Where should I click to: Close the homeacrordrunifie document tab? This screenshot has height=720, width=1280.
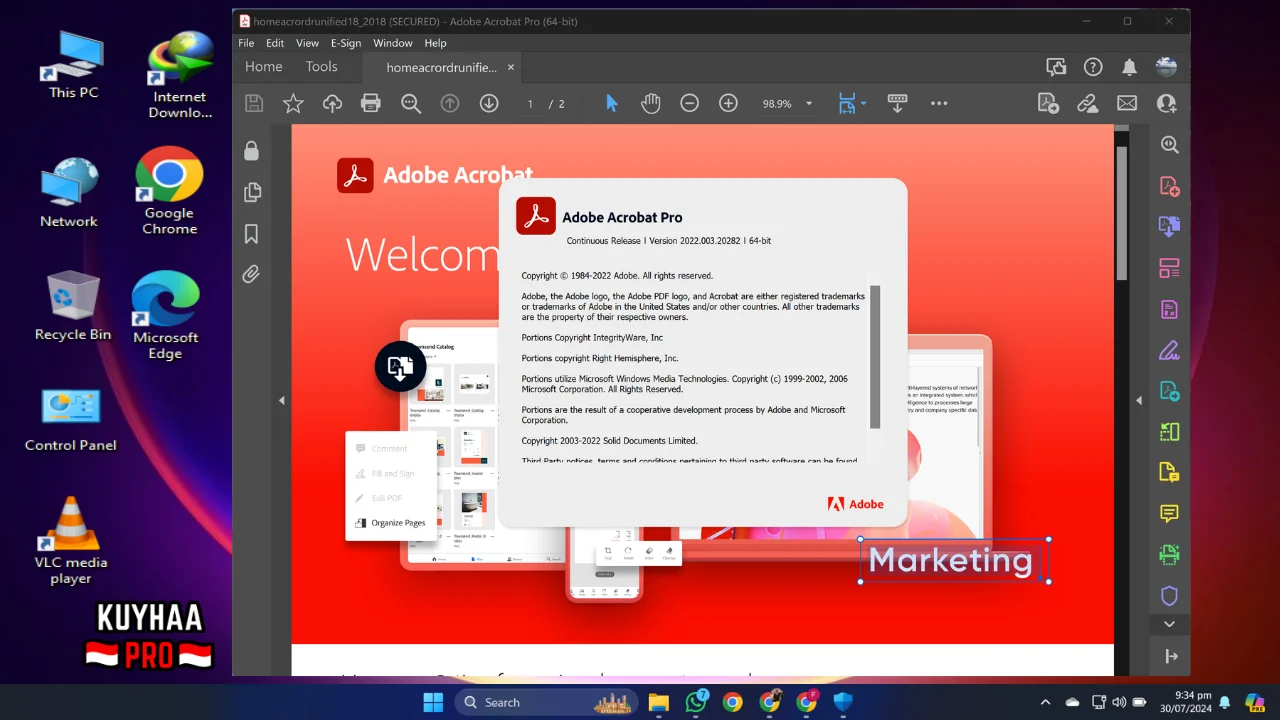(x=511, y=67)
